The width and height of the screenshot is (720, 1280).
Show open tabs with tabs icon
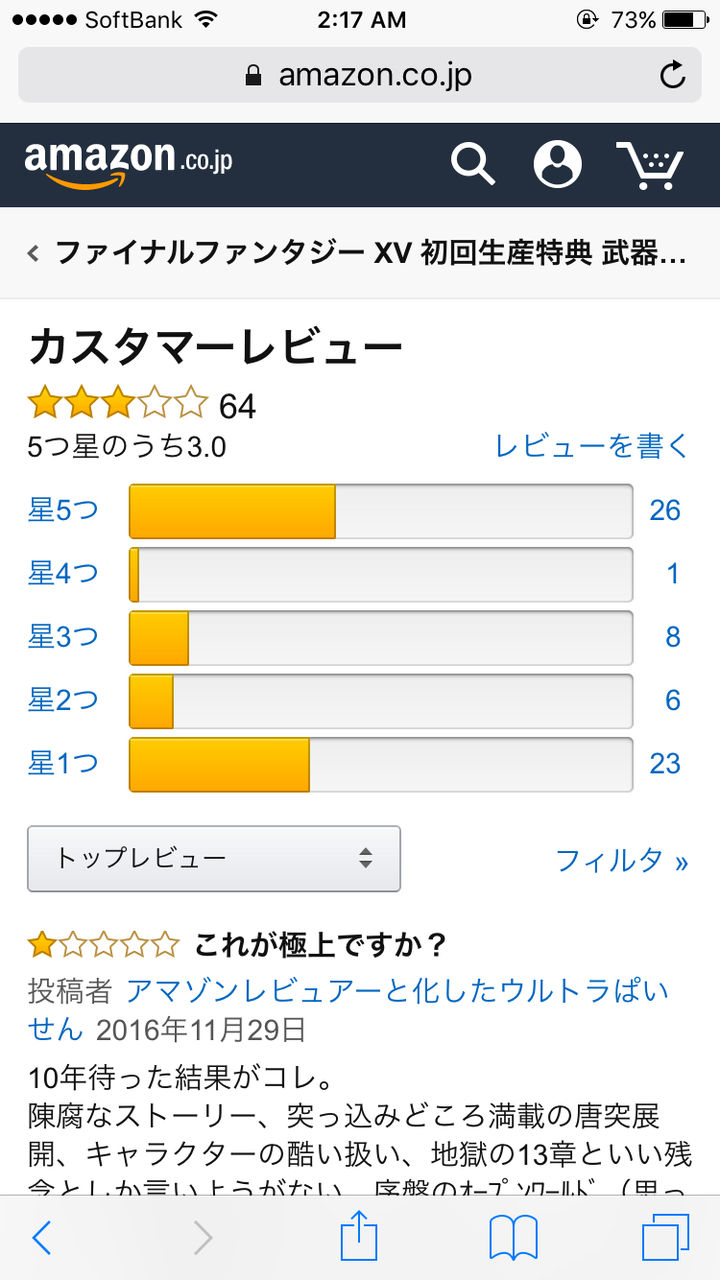coord(666,1239)
